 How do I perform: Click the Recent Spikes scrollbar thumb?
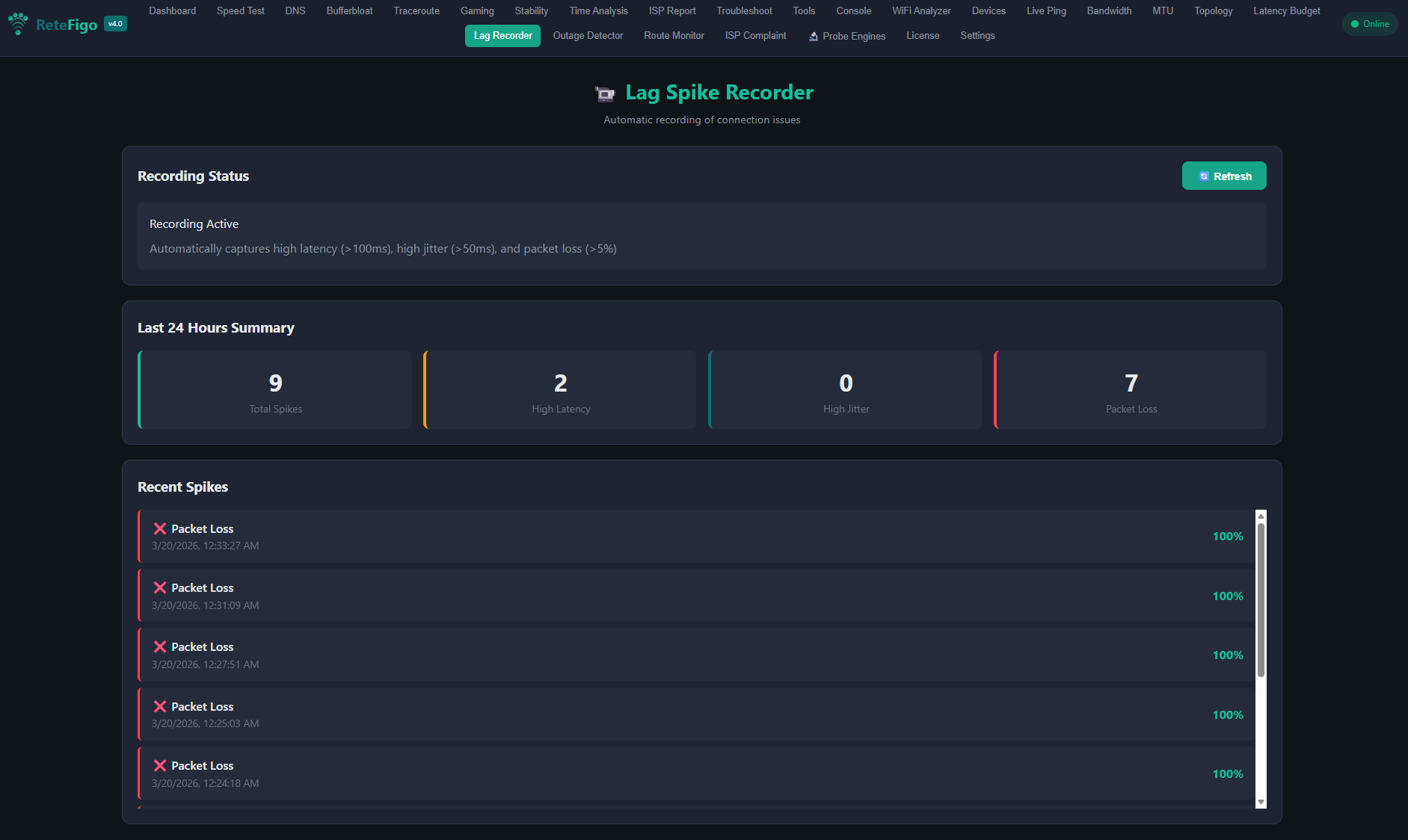tap(1261, 599)
